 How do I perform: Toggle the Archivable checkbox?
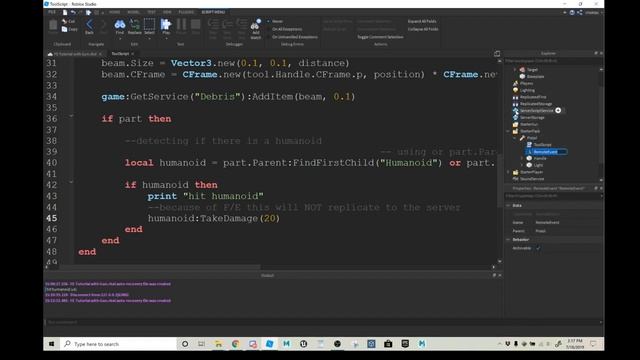coord(538,248)
